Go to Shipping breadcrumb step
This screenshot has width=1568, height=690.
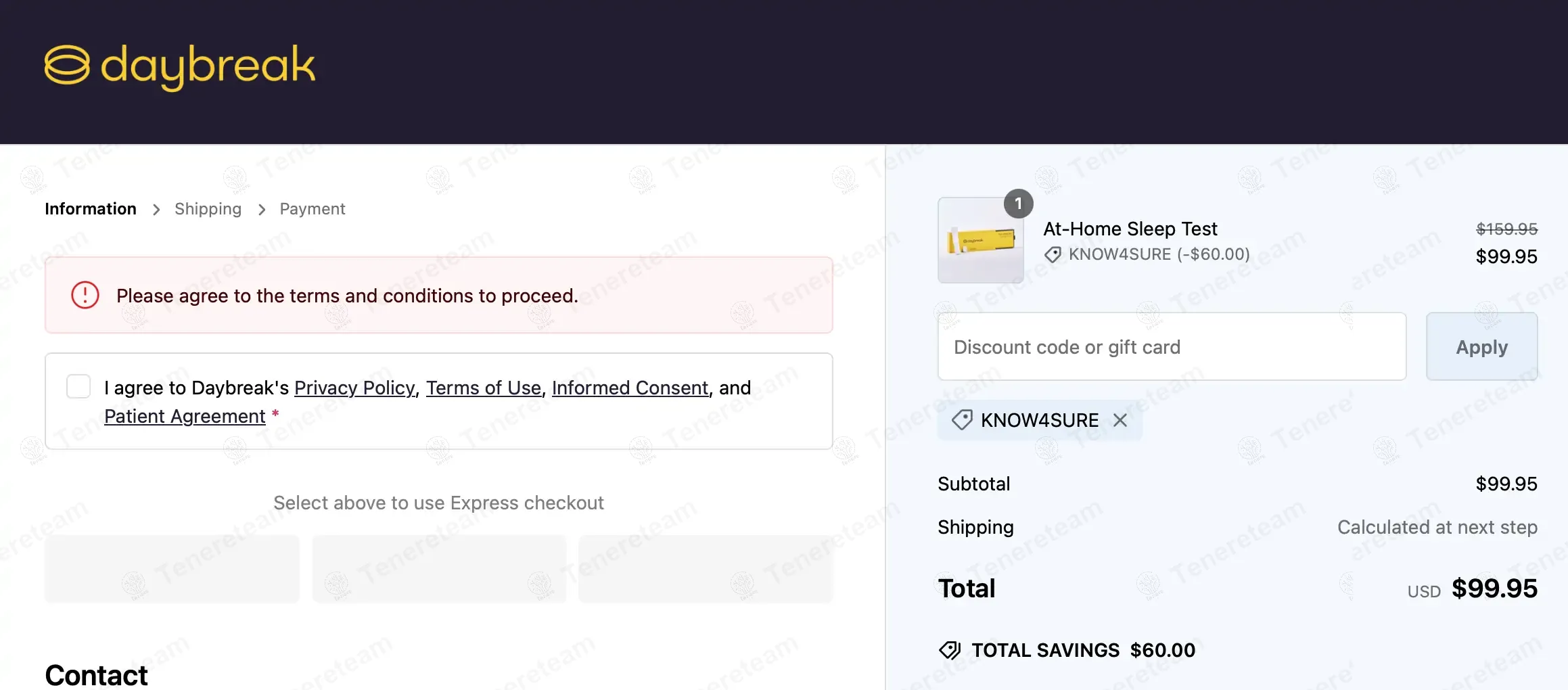[x=208, y=209]
